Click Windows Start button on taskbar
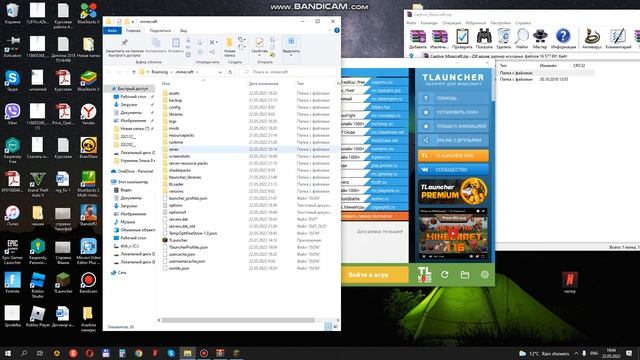Viewport: 640px width, 360px height. tap(8, 353)
